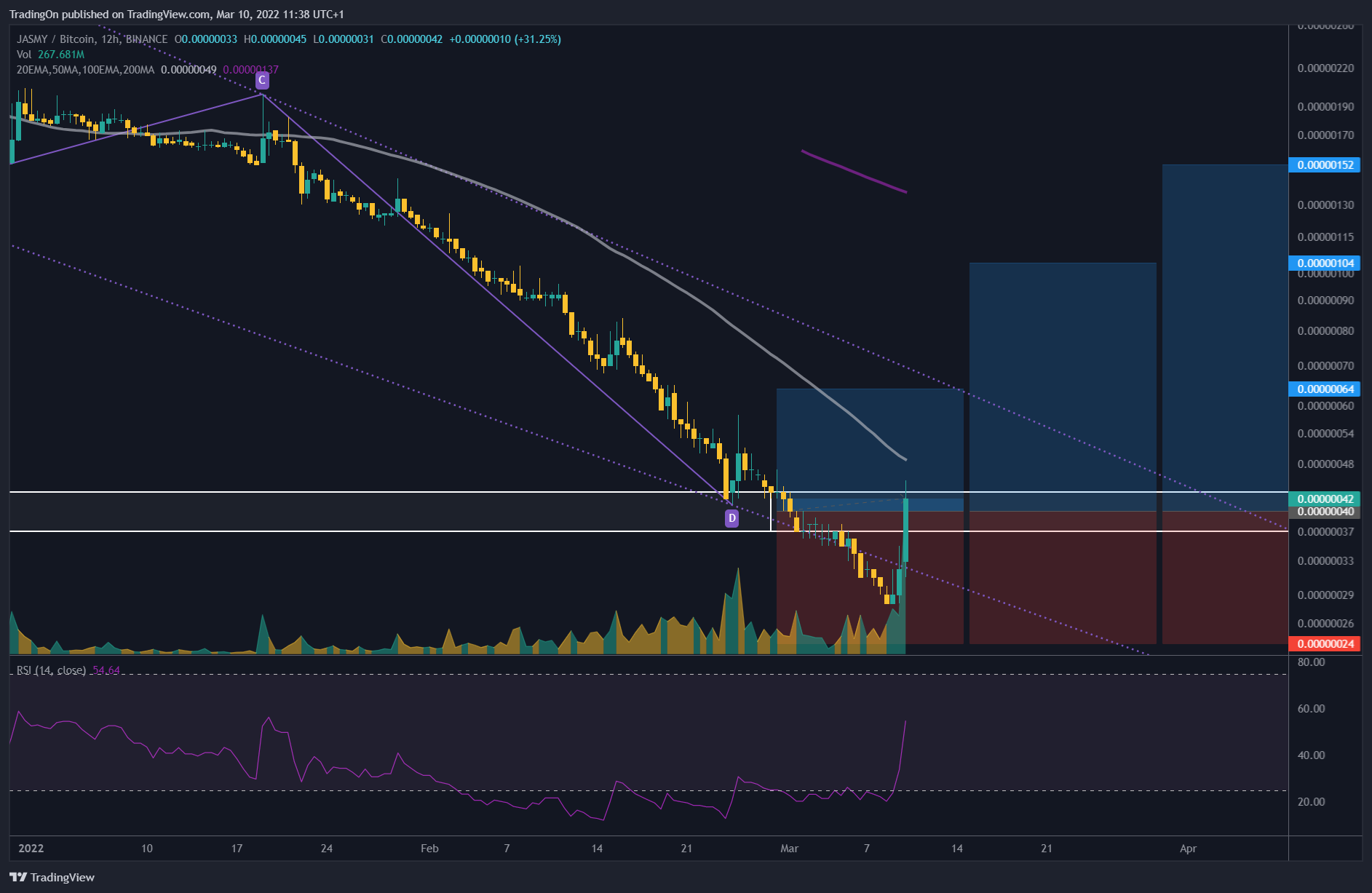Screen dimensions: 1372x893
Task: Select the 0.00000104 target price label
Action: click(x=1325, y=263)
